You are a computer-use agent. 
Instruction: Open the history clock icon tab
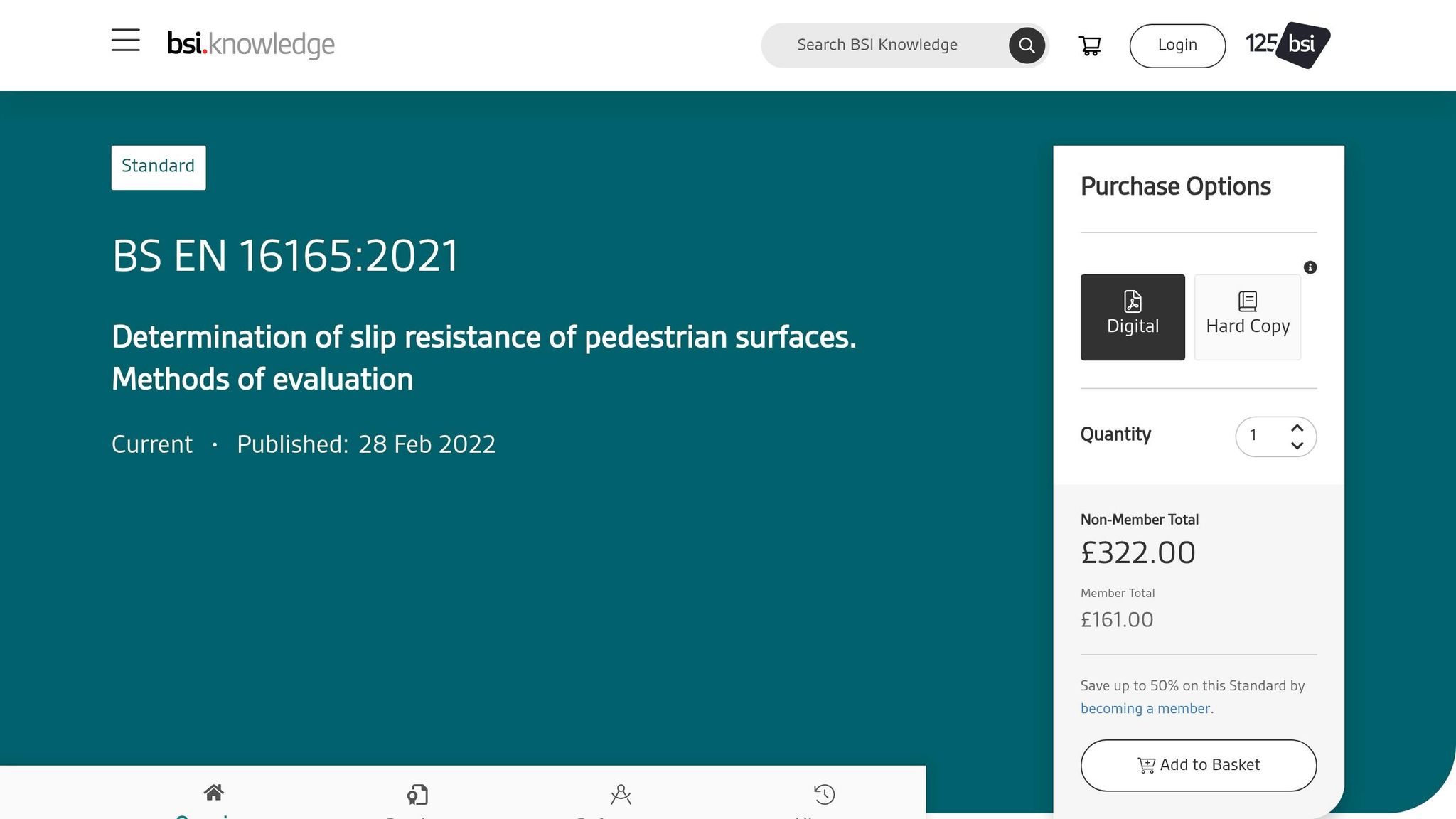[825, 794]
